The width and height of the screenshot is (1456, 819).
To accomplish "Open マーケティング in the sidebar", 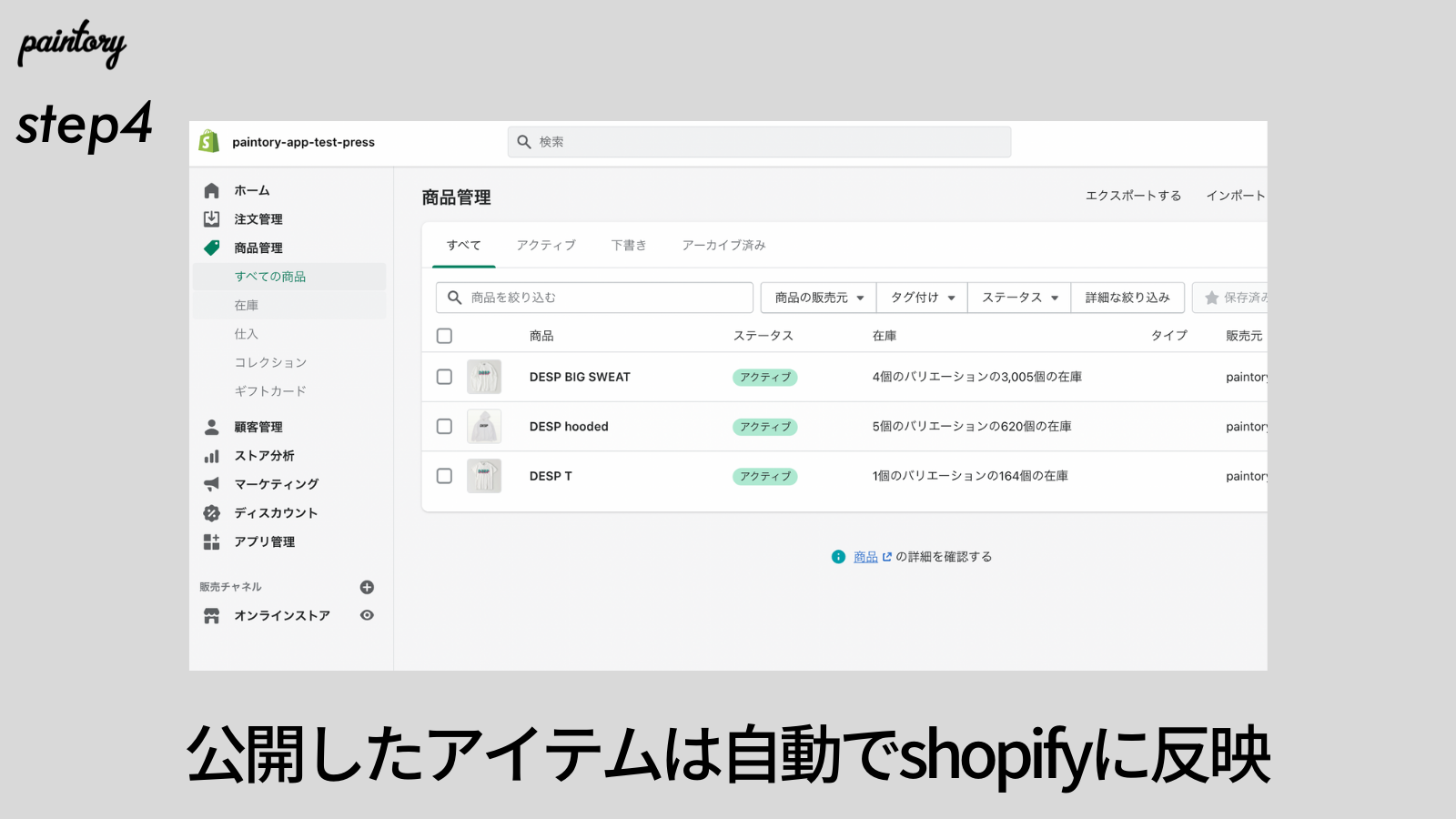I will tap(277, 484).
